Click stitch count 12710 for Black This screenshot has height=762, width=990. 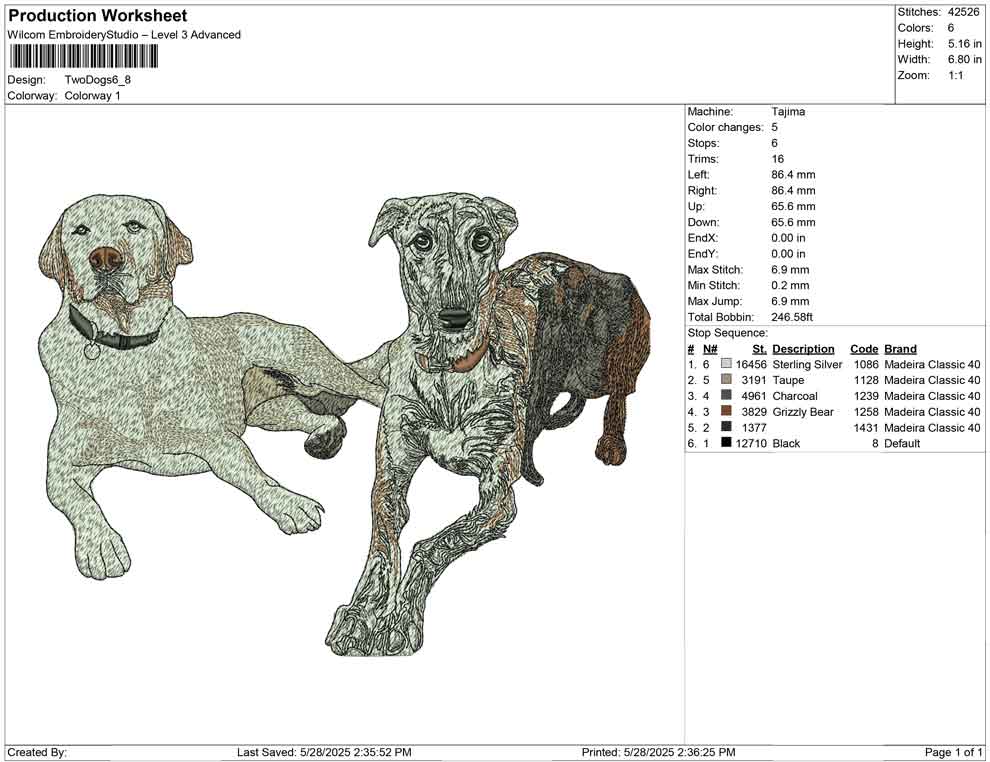click(x=751, y=443)
